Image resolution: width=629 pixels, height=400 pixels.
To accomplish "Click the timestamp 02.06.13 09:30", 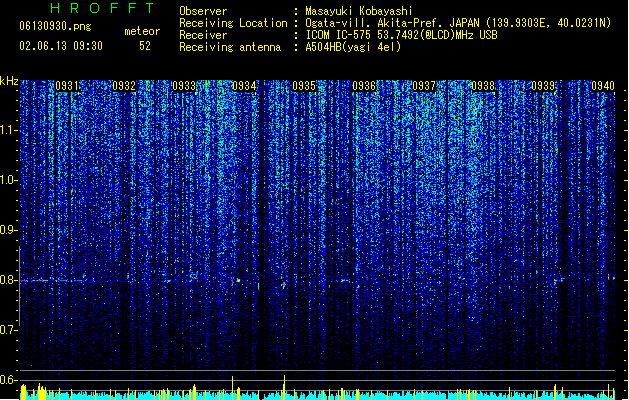I will tap(61, 46).
